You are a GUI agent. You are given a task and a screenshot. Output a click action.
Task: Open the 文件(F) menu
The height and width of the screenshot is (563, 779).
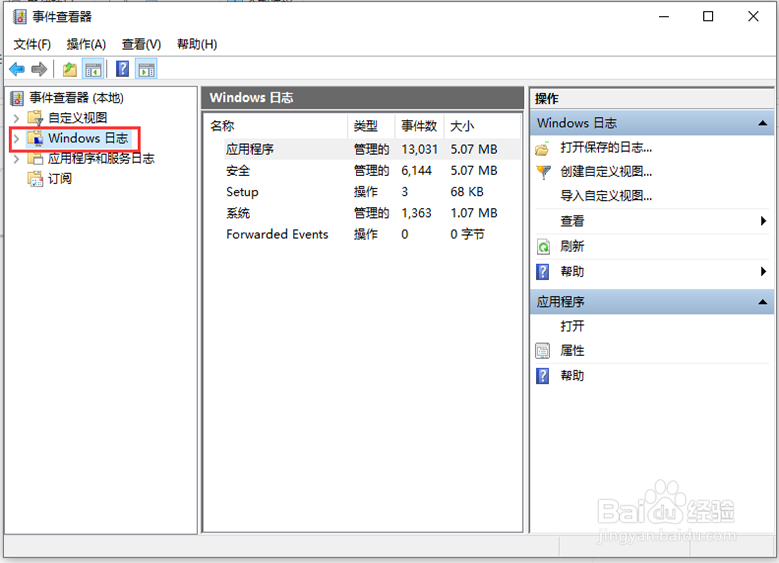(x=32, y=45)
